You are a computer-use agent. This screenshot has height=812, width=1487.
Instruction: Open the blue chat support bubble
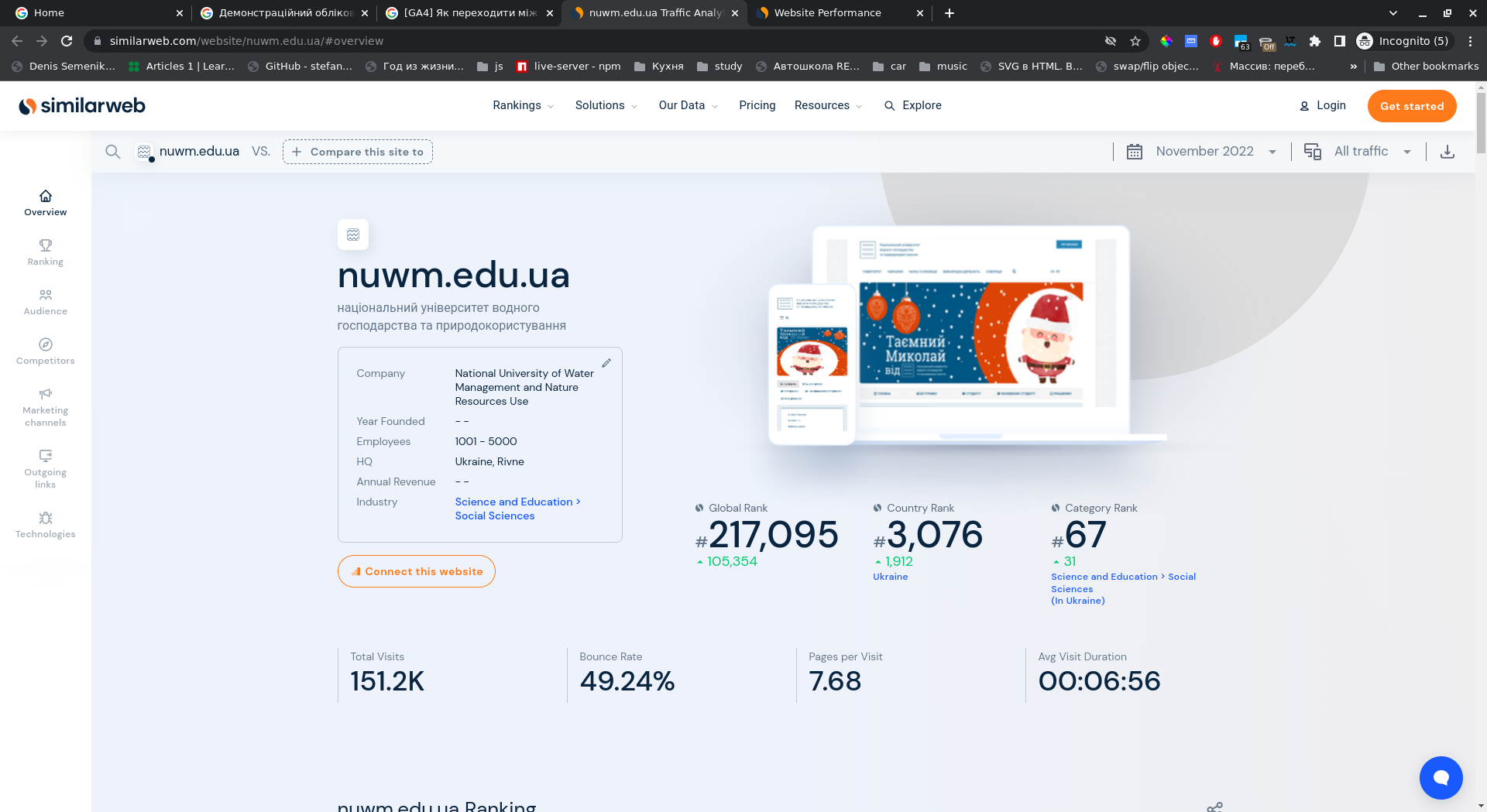1441,777
